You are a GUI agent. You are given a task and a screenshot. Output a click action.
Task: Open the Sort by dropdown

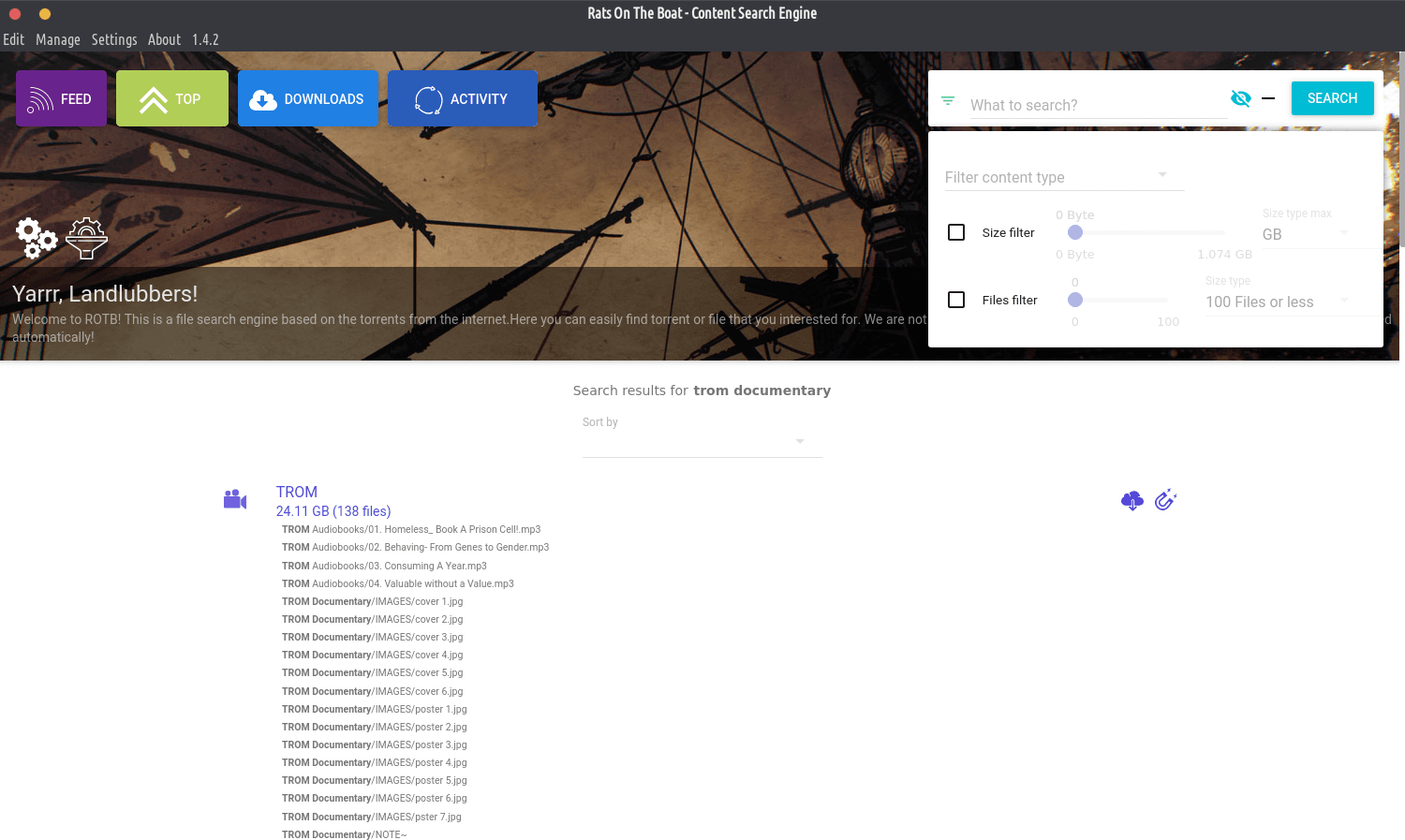click(x=702, y=441)
